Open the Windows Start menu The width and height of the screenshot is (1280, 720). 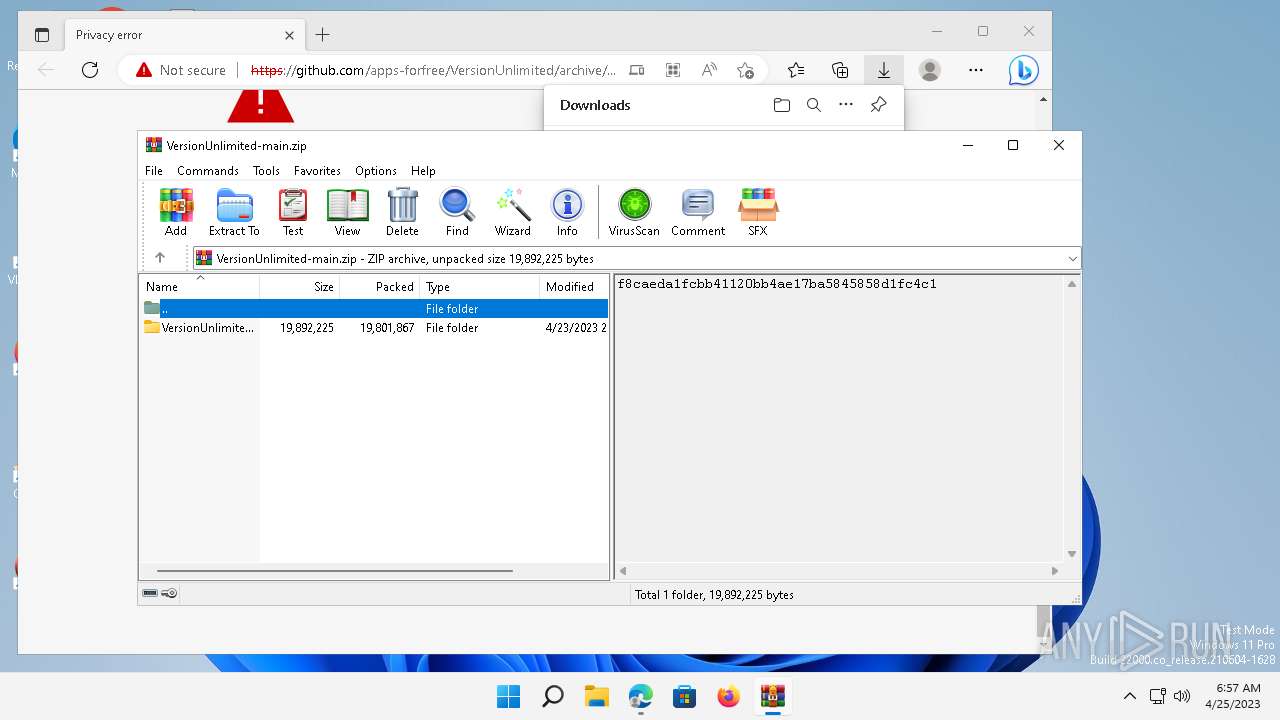tap(508, 696)
